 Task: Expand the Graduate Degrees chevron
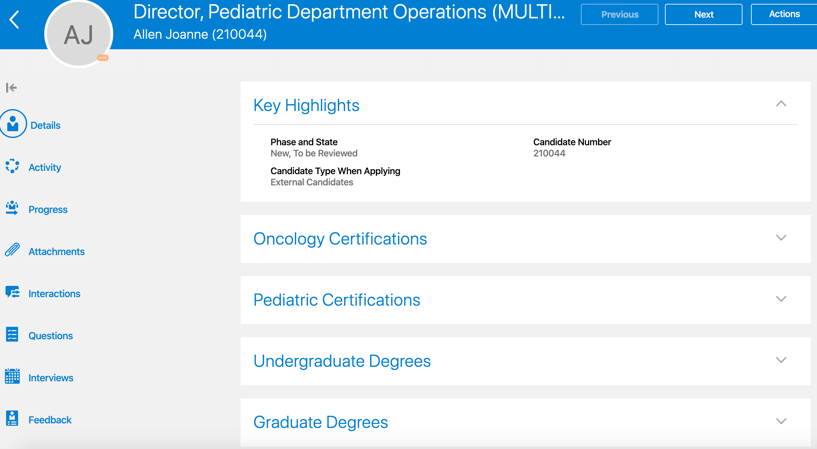tap(781, 421)
